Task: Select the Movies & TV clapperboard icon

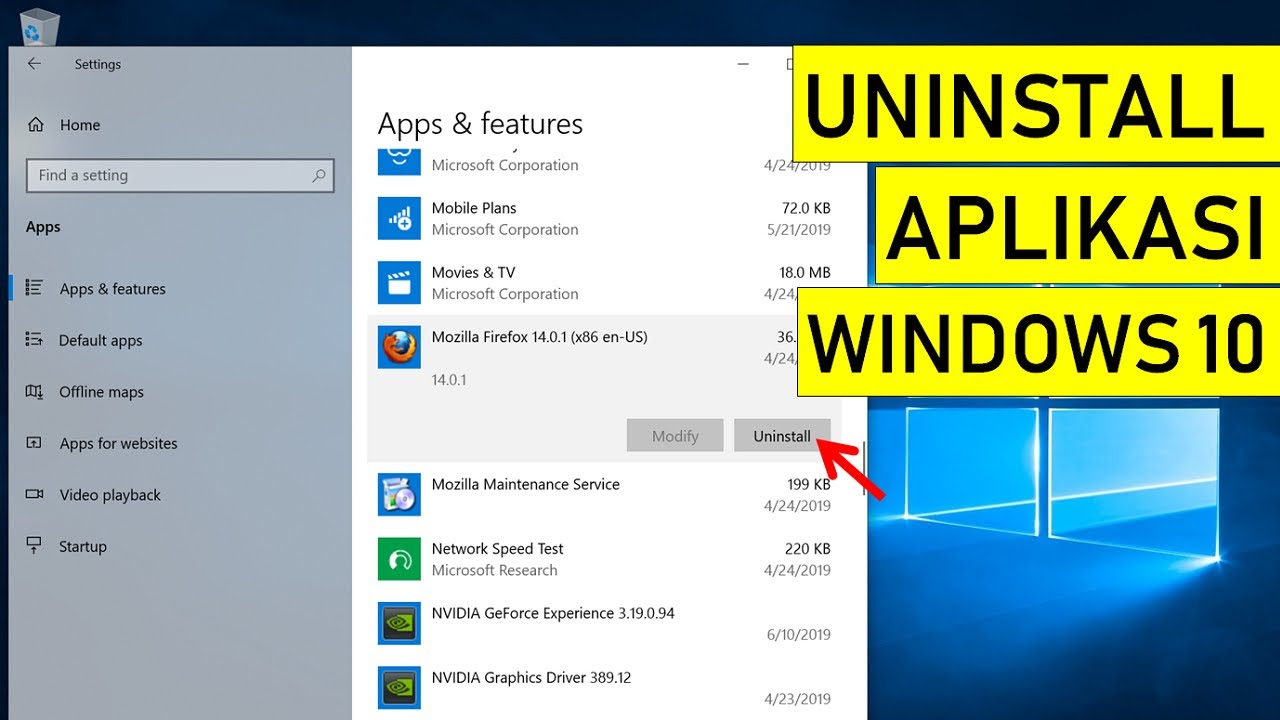Action: pyautogui.click(x=399, y=283)
